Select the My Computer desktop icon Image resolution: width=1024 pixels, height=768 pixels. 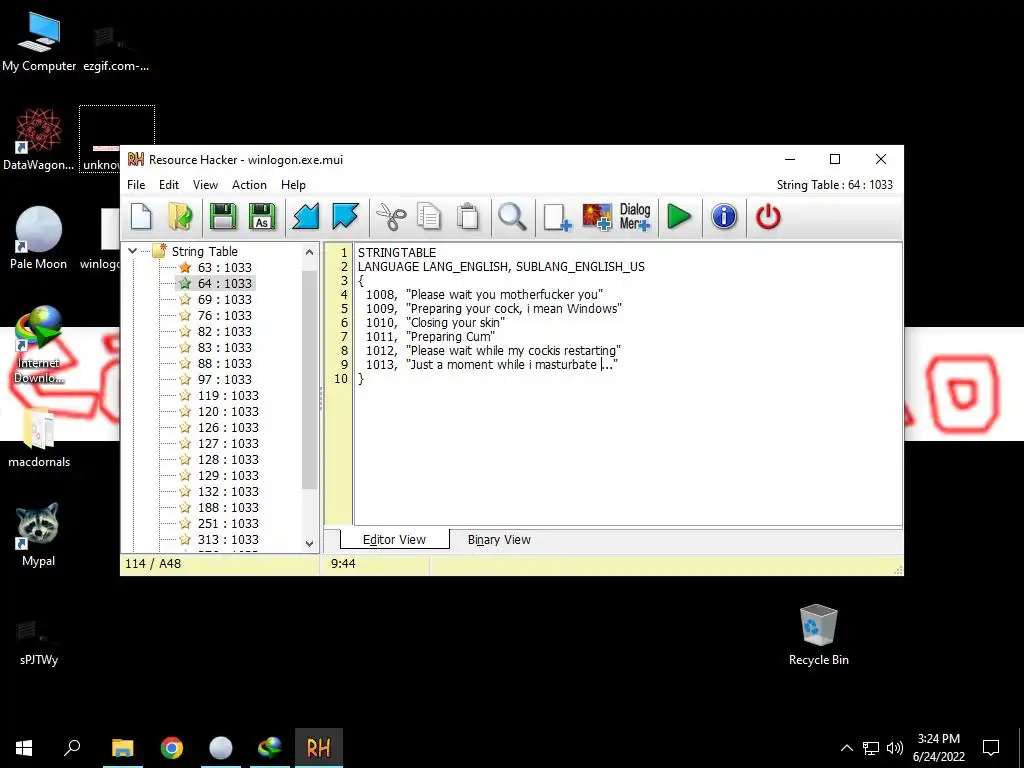click(39, 41)
